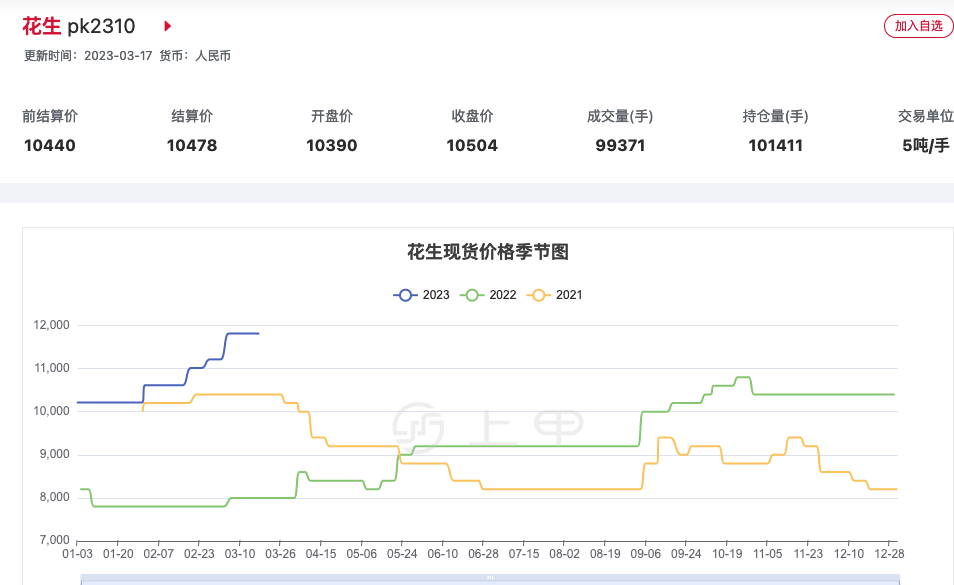Click the 开盘价 value 10390
954x585 pixels.
point(331,146)
